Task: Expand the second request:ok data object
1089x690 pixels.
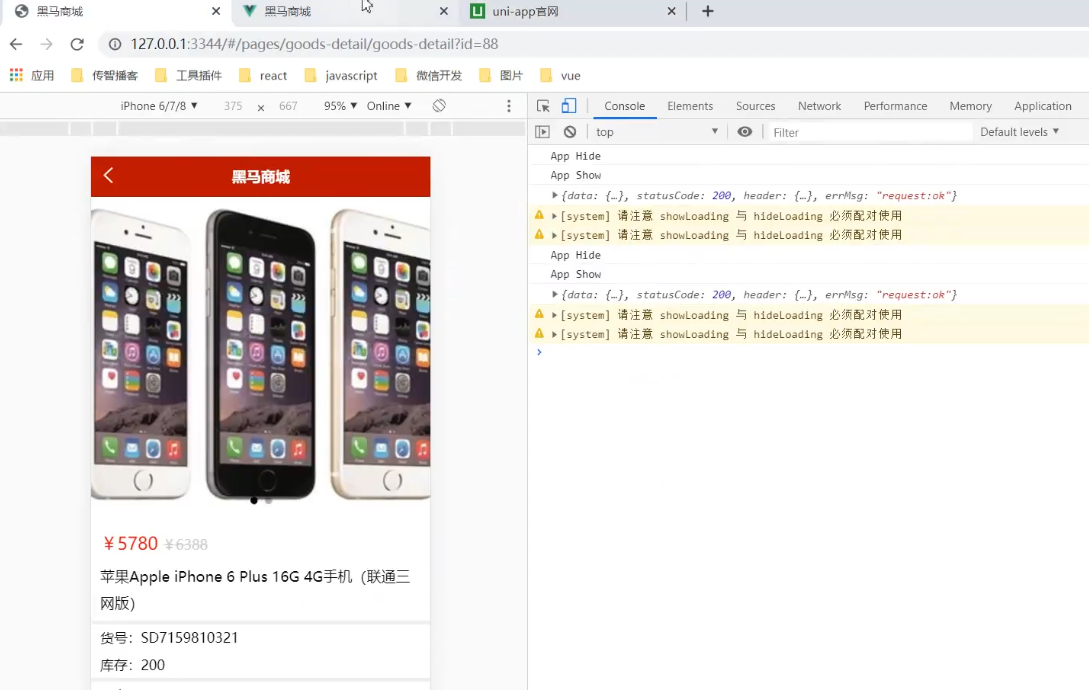Action: click(x=554, y=295)
